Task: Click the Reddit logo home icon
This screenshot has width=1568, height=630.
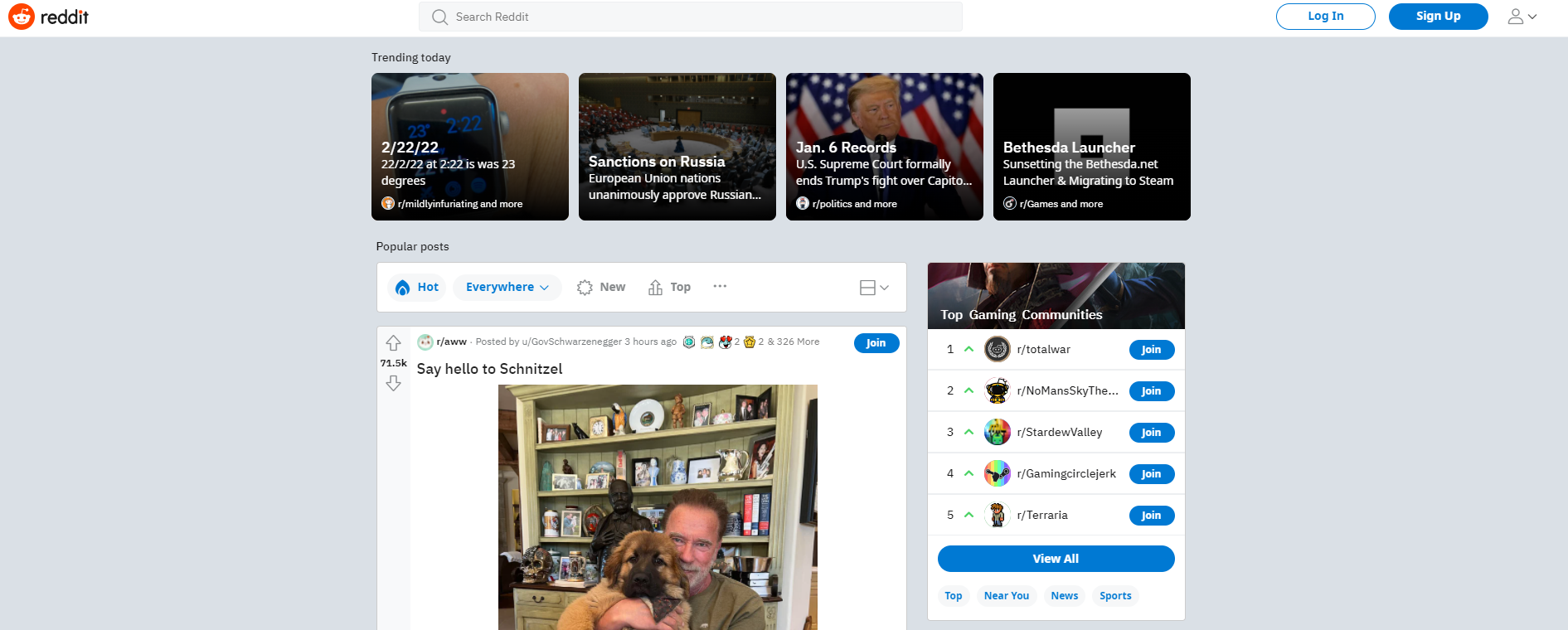Action: [x=22, y=17]
